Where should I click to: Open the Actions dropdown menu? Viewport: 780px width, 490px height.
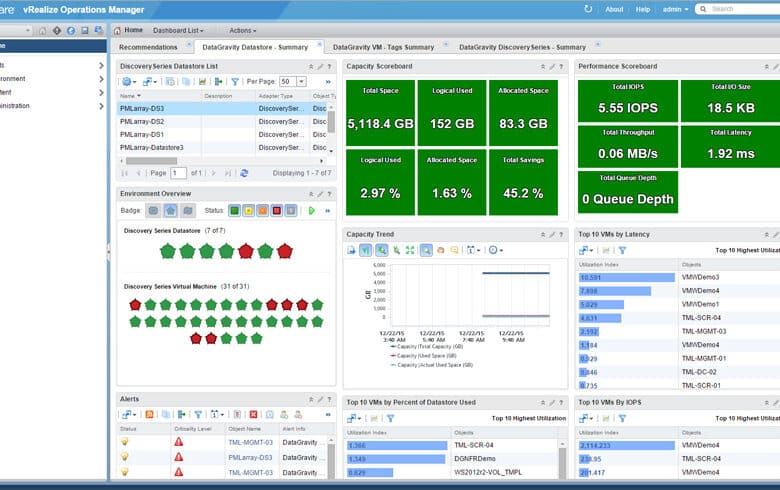pos(243,30)
